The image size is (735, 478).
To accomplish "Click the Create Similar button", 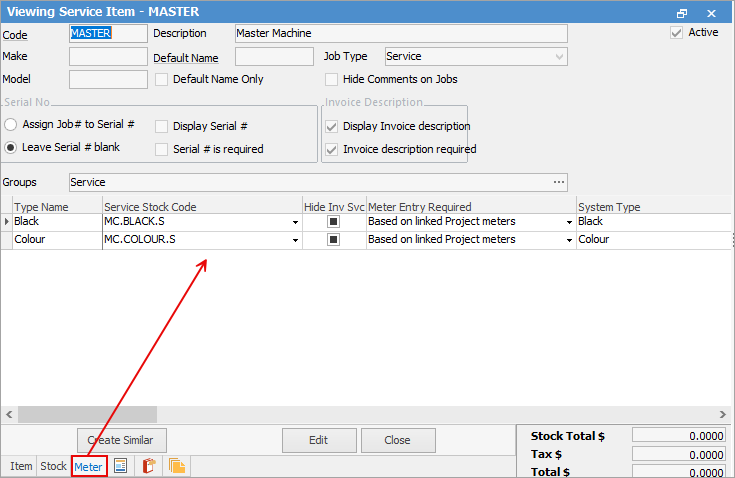I will pyautogui.click(x=121, y=440).
